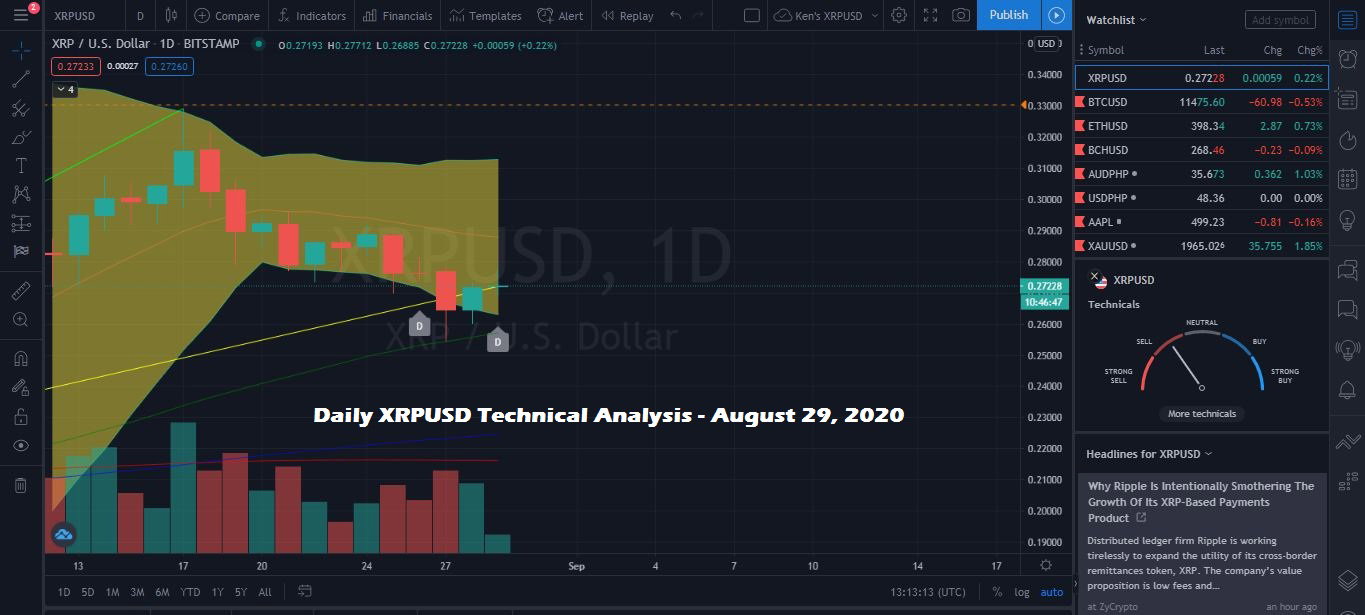Lock all drawing tools
The width and height of the screenshot is (1365, 615).
(x=21, y=416)
